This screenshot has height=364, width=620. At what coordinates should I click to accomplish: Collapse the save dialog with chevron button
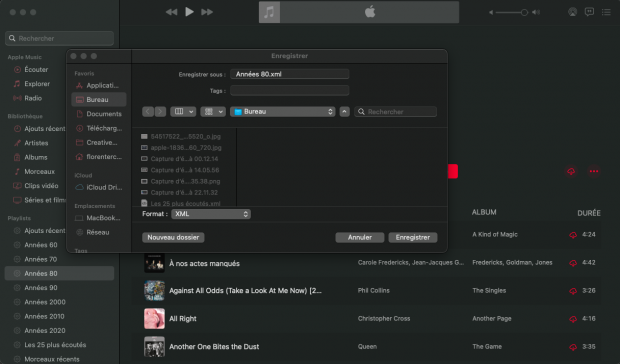pos(344,111)
